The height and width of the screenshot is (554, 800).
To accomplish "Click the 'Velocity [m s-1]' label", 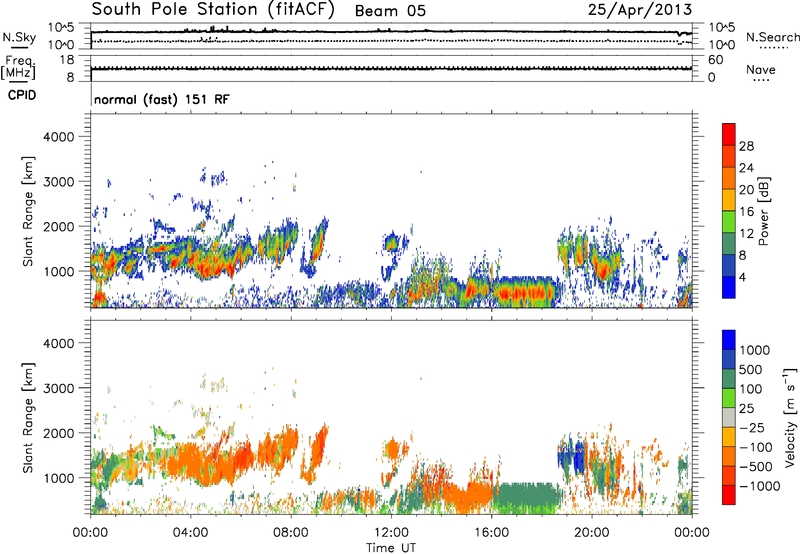I will [790, 417].
